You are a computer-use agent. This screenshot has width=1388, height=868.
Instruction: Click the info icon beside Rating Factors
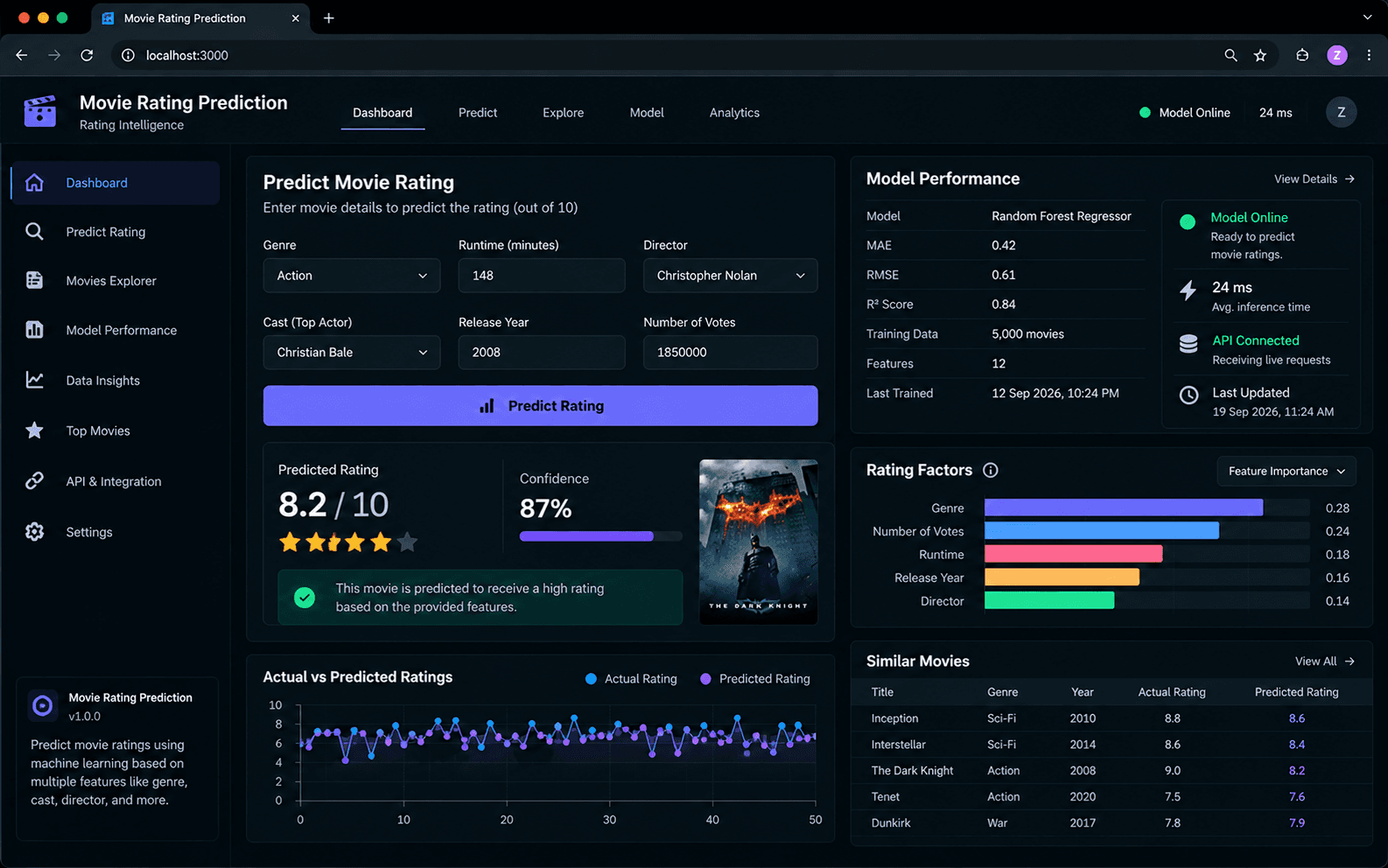coord(991,470)
